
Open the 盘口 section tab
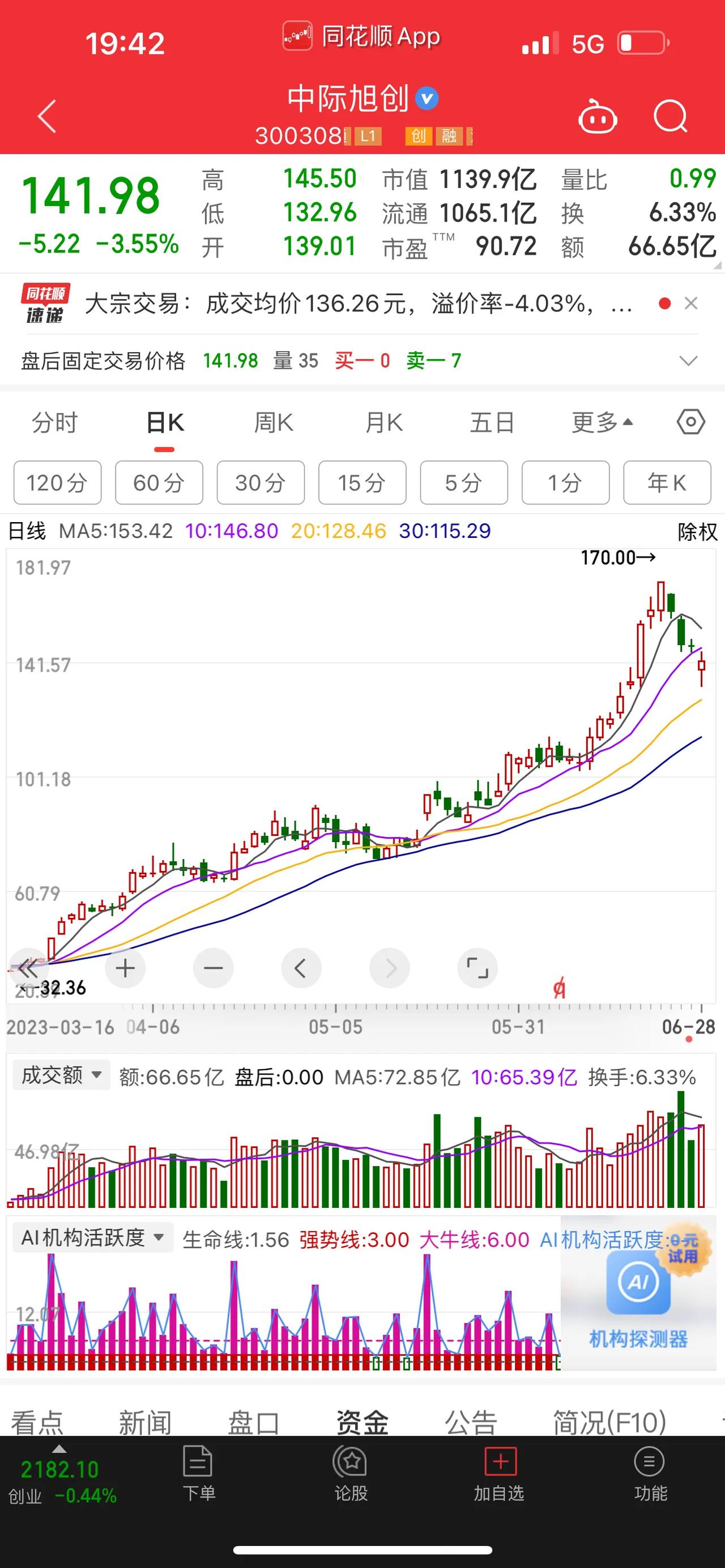253,1422
